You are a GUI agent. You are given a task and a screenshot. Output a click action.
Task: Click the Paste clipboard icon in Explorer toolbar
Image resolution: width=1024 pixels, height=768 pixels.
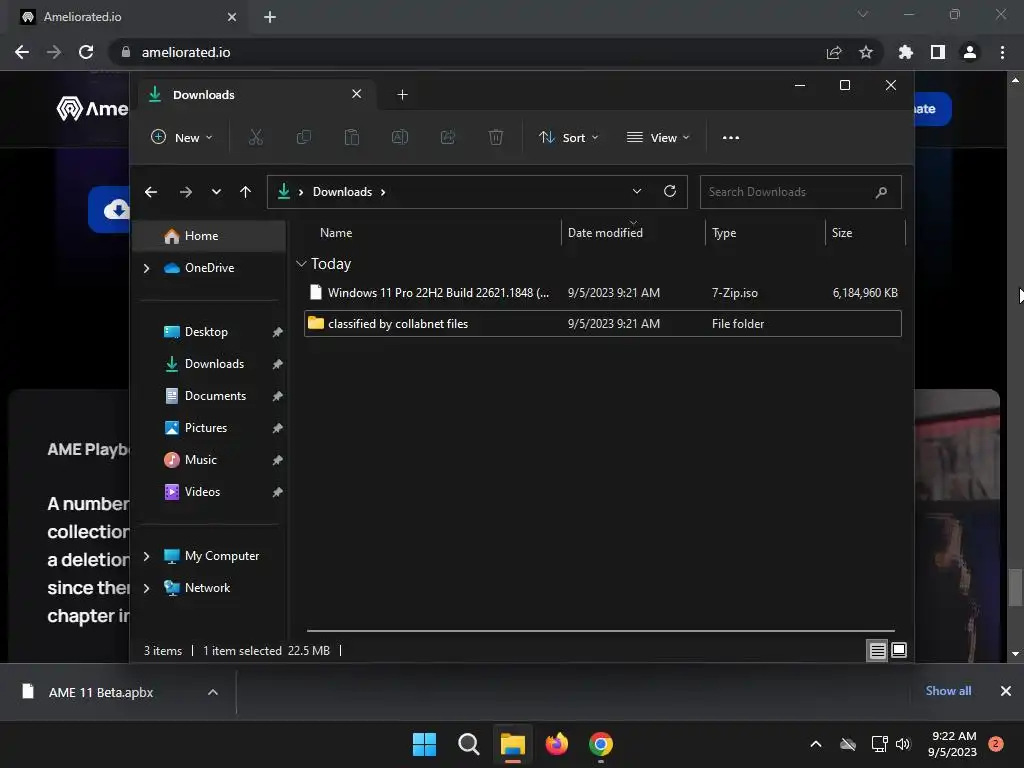(352, 137)
